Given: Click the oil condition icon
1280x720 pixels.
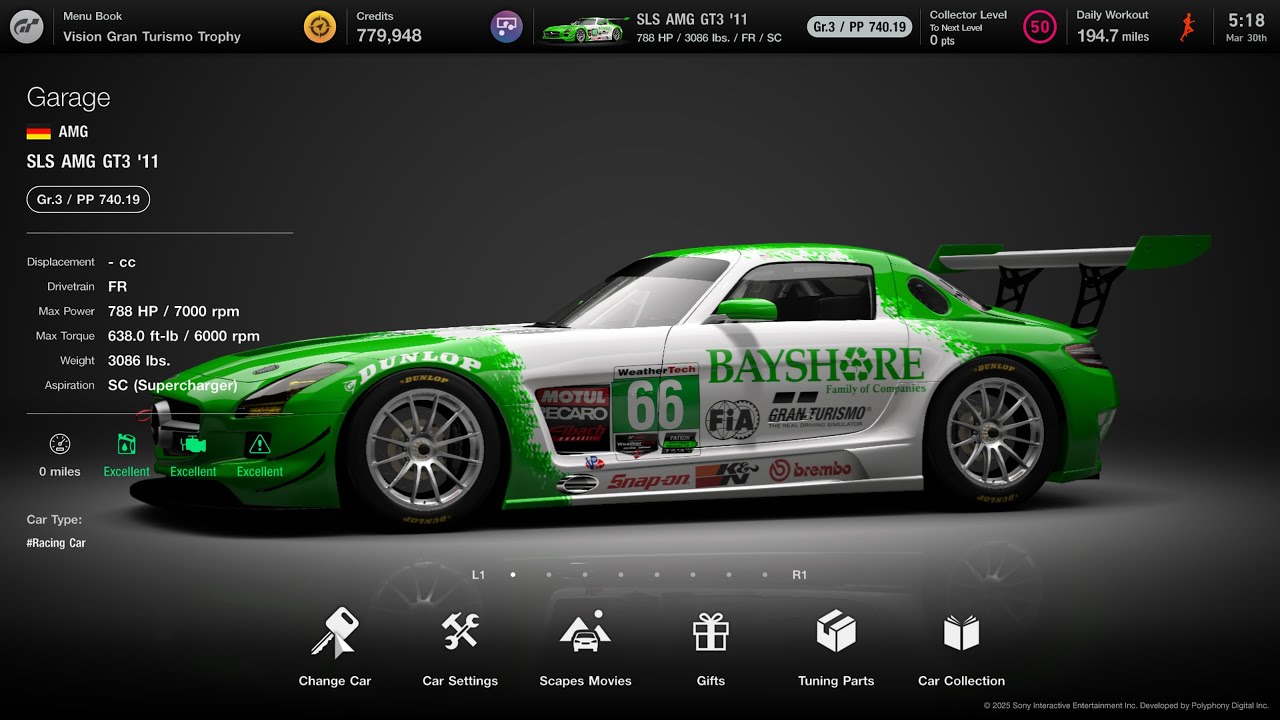Looking at the screenshot, I should click(126, 444).
